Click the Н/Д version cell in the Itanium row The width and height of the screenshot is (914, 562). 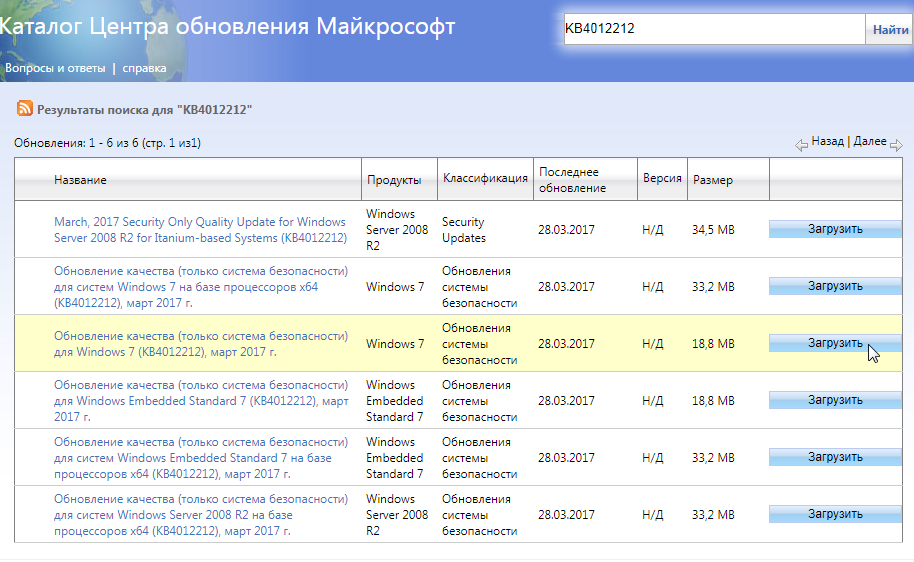point(653,230)
